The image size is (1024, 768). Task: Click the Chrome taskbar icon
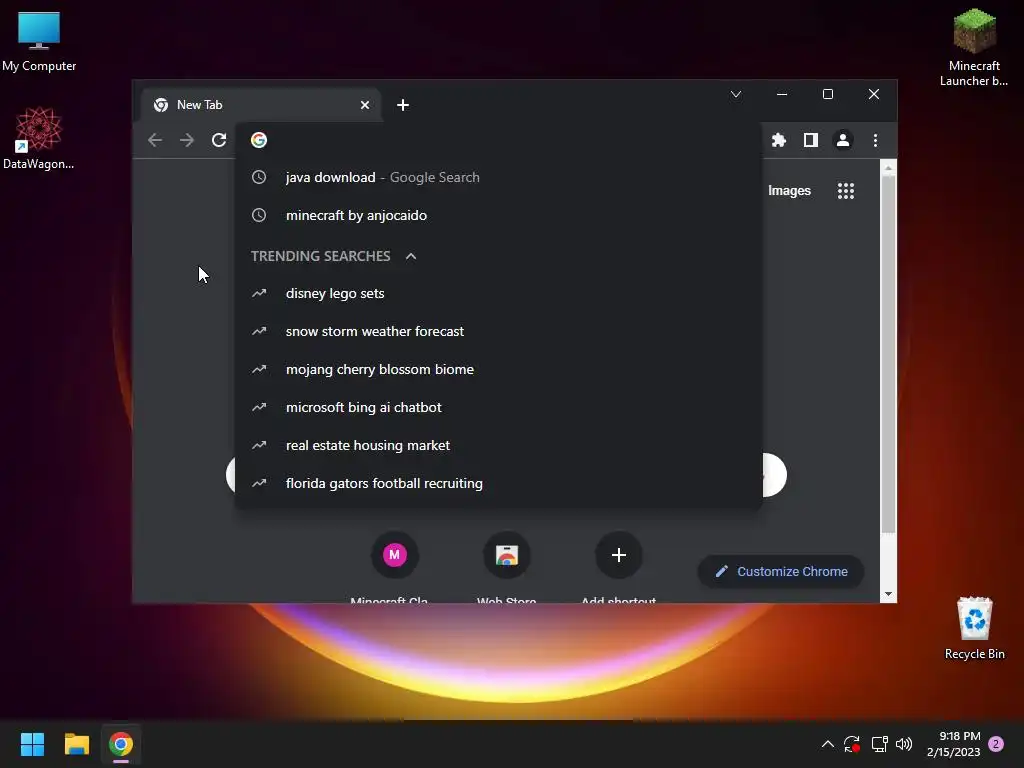click(121, 744)
